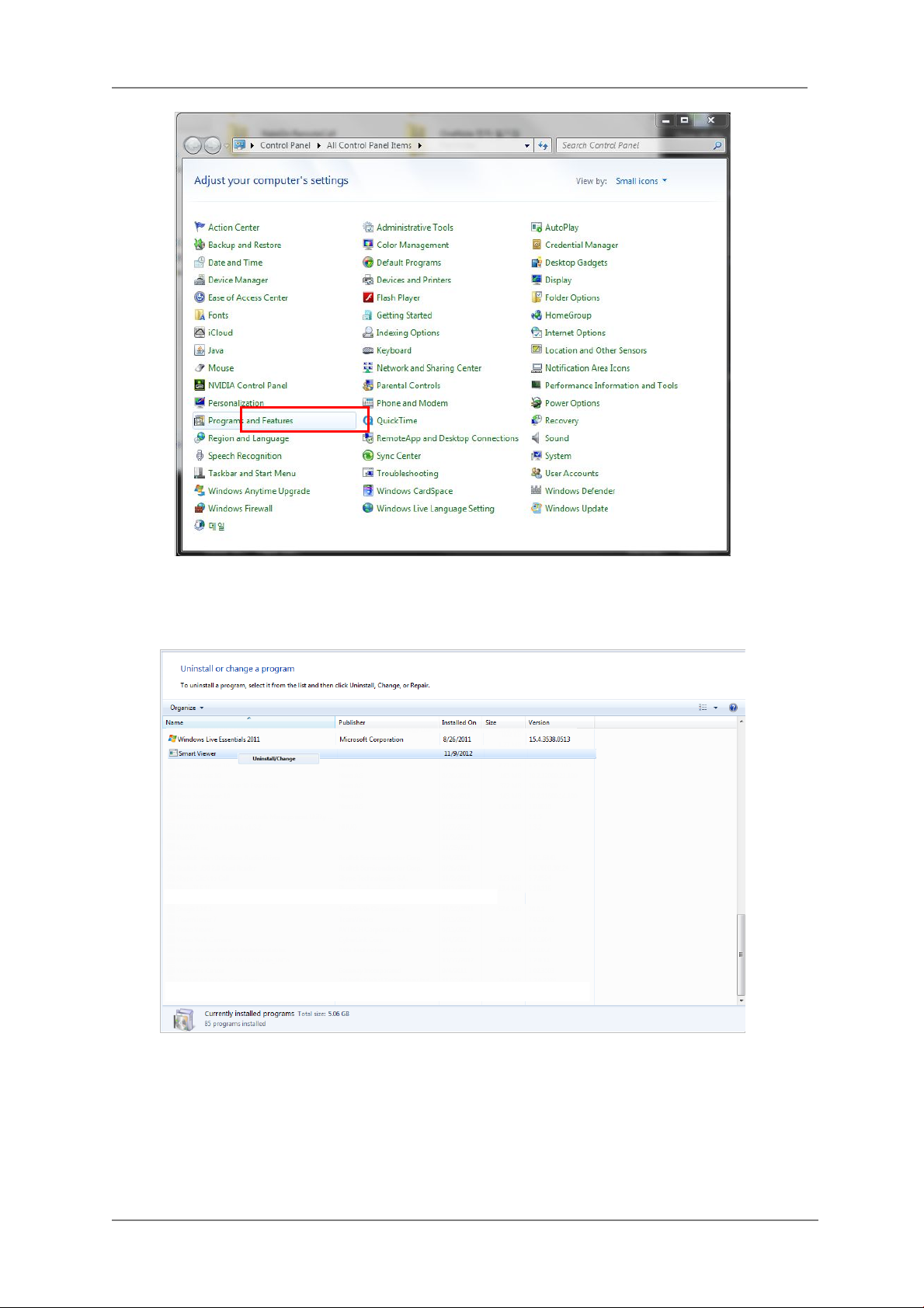Click the Power Options icon
Screen dimensions: 924x1308
537,403
